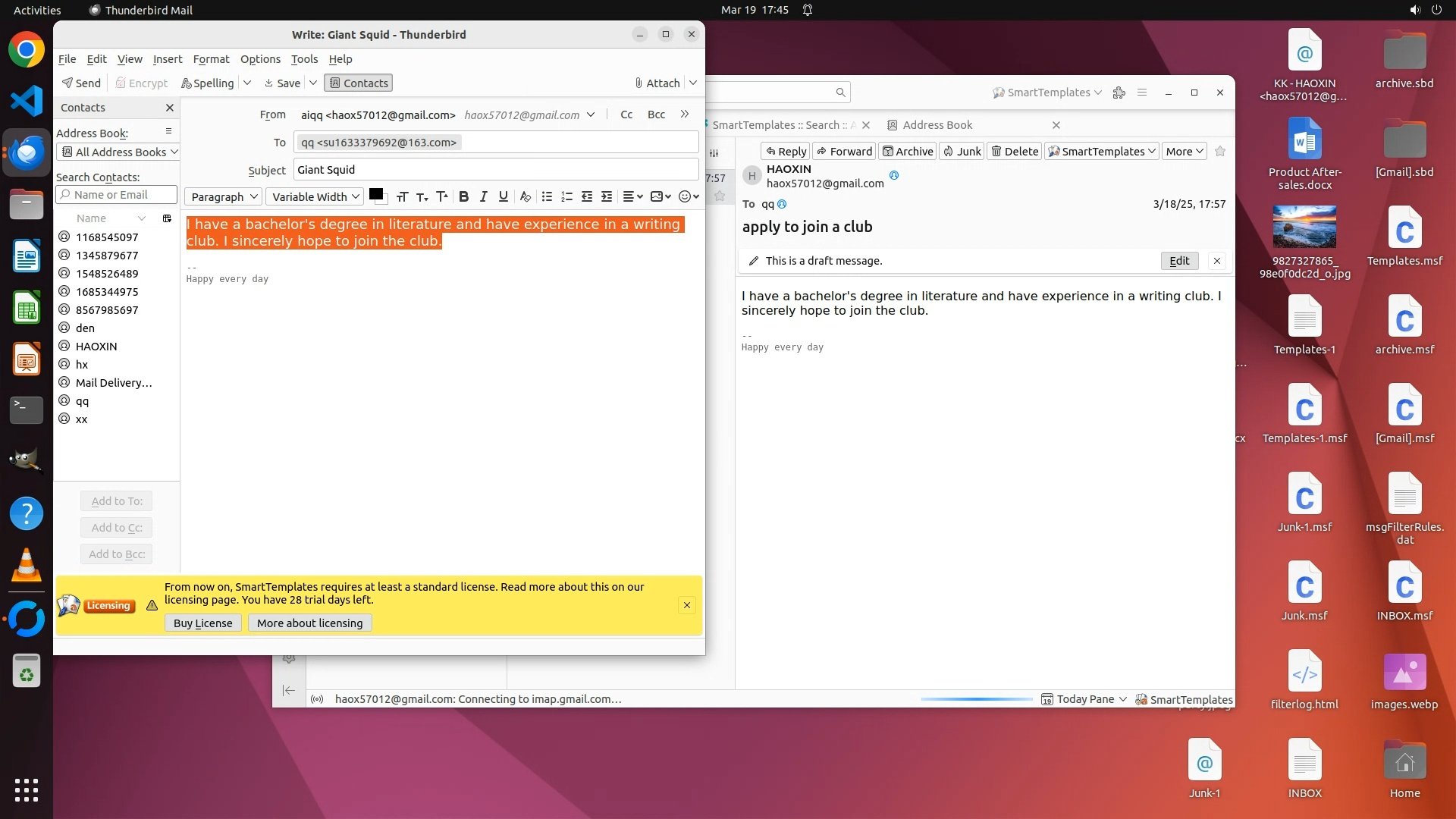Toggle underline text formatting
1456x819 pixels.
[x=503, y=196]
